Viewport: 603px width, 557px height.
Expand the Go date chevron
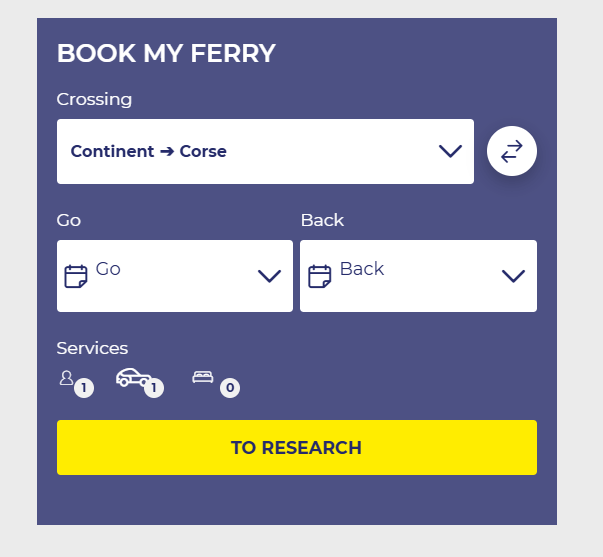point(269,276)
